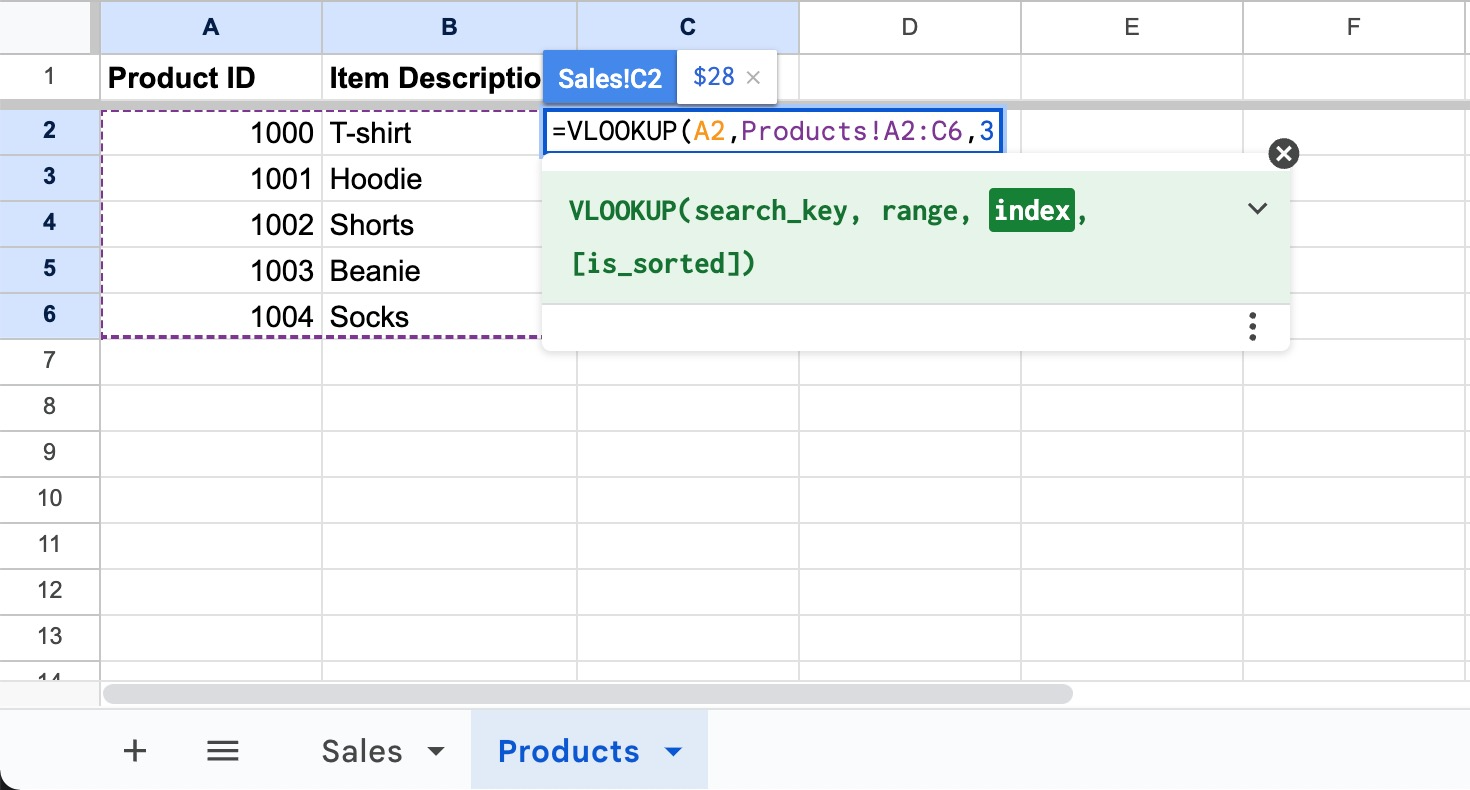
Task: Click the formula input in cell C2
Action: tap(770, 131)
